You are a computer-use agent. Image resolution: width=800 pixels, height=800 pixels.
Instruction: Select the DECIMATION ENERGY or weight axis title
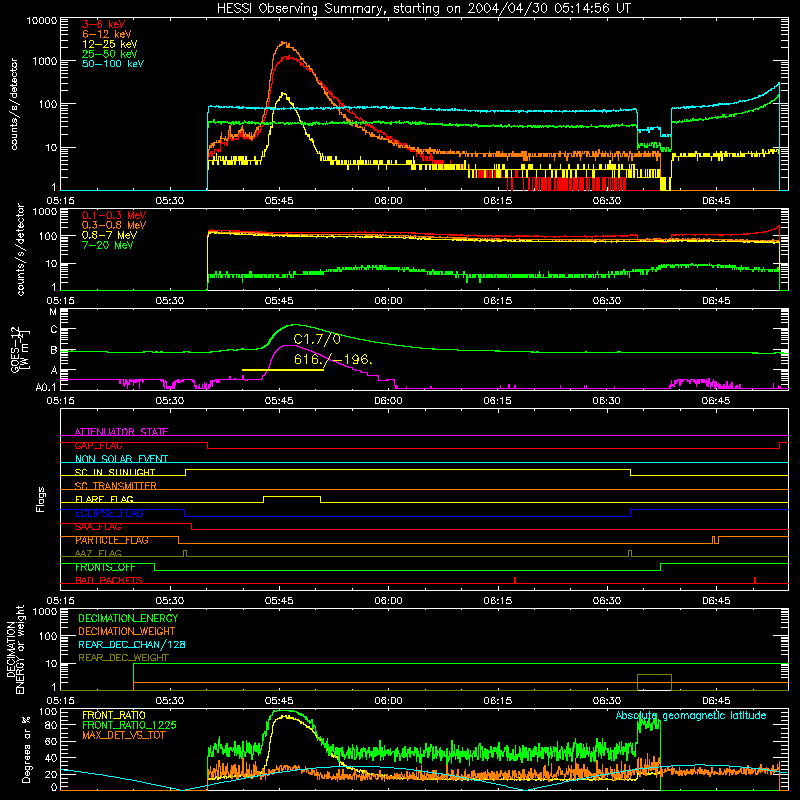(15, 649)
